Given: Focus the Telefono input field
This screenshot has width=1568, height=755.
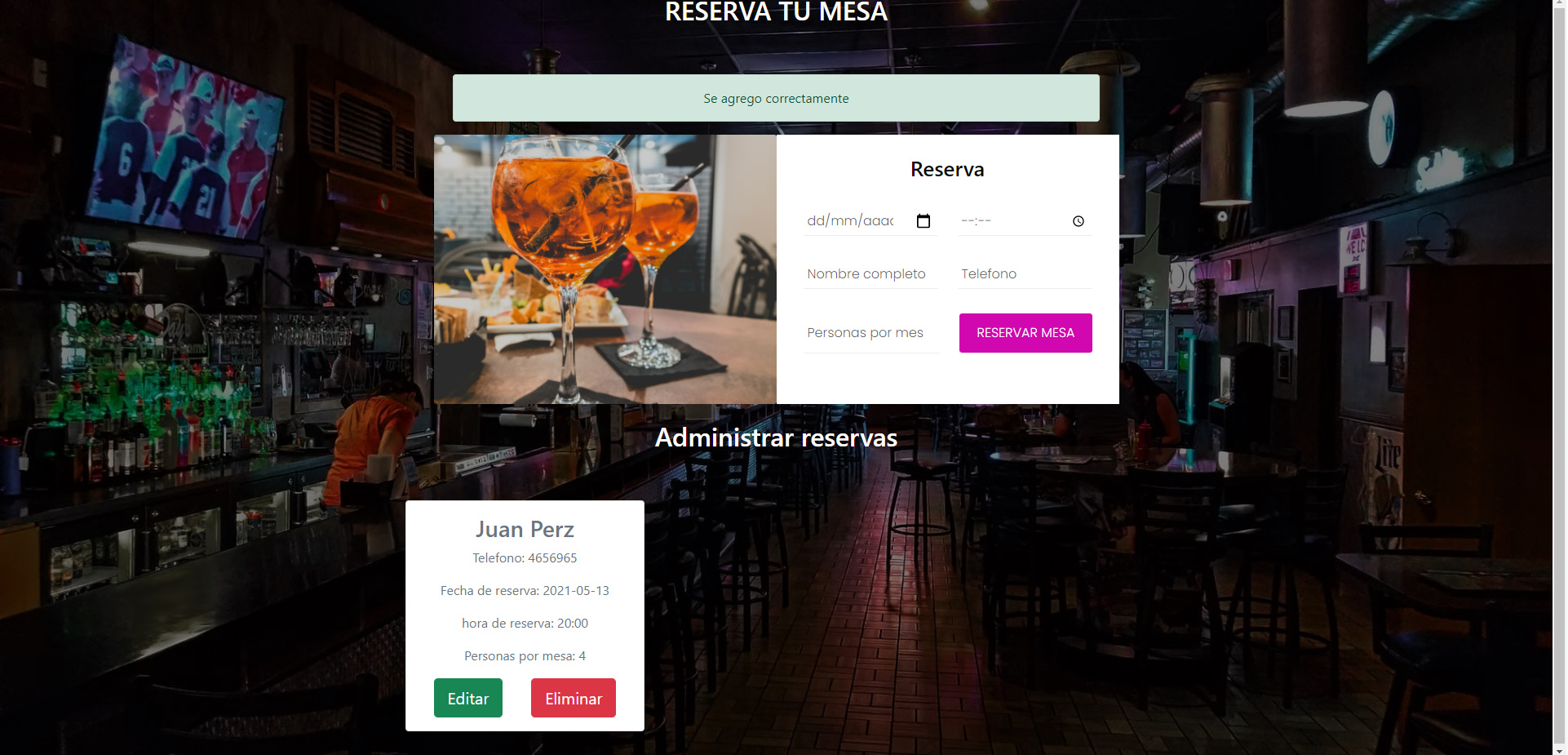Looking at the screenshot, I should 1025,274.
